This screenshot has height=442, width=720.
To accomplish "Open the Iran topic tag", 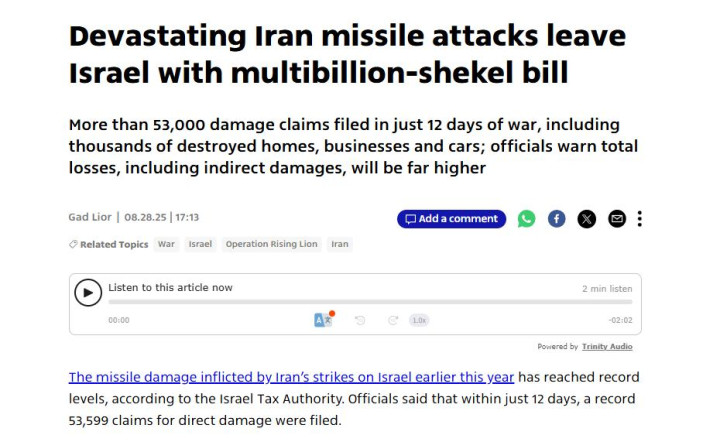I will pos(340,244).
